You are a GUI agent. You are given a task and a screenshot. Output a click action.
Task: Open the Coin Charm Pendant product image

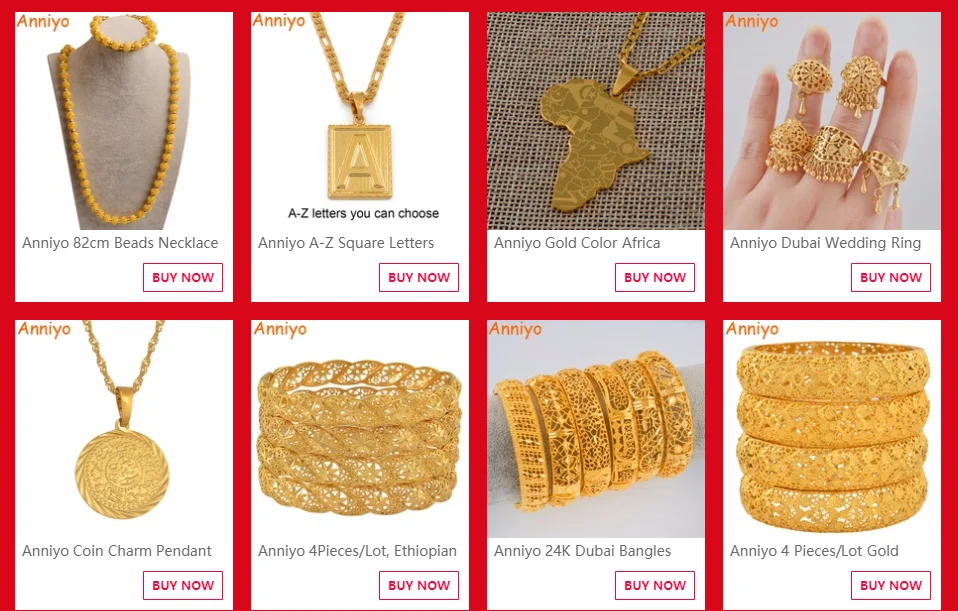tap(124, 429)
